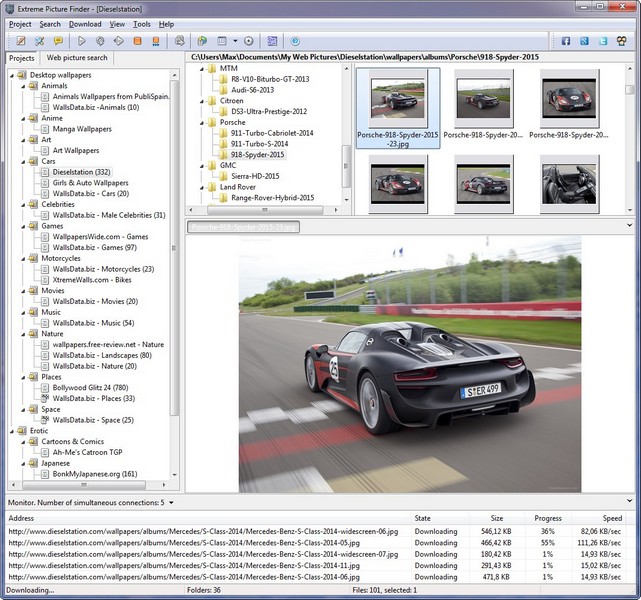Collapse the Desktop wallpapers tree node
The width and height of the screenshot is (641, 600).
point(10,75)
